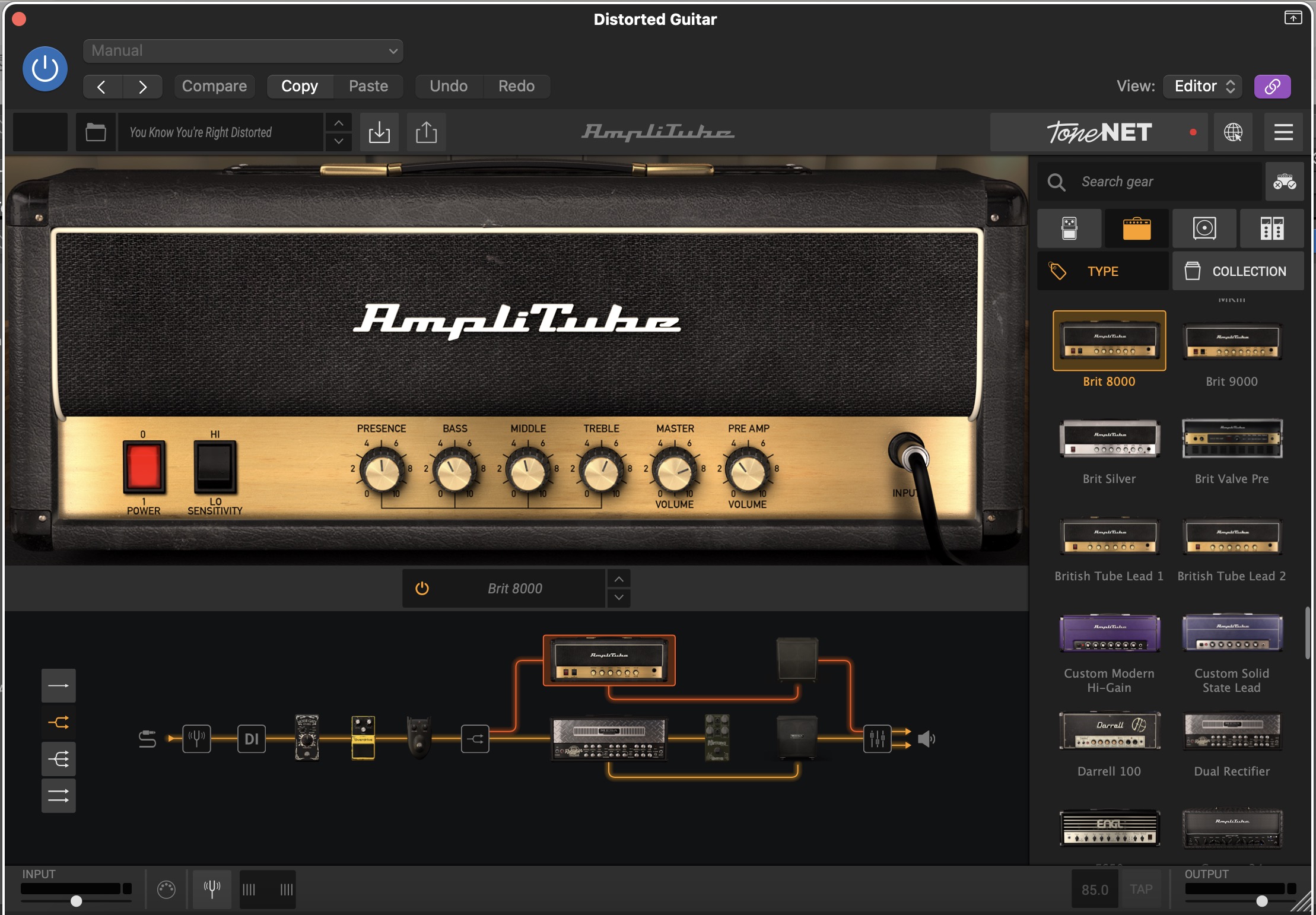
Task: Click the Redo button
Action: [x=516, y=87]
